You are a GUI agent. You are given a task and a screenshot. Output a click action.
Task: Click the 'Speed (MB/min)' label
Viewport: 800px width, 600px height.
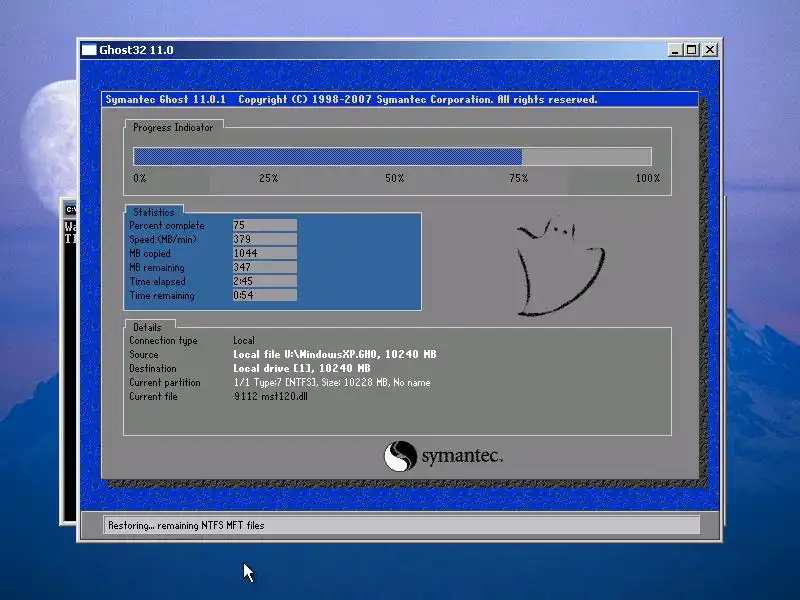[x=163, y=239]
